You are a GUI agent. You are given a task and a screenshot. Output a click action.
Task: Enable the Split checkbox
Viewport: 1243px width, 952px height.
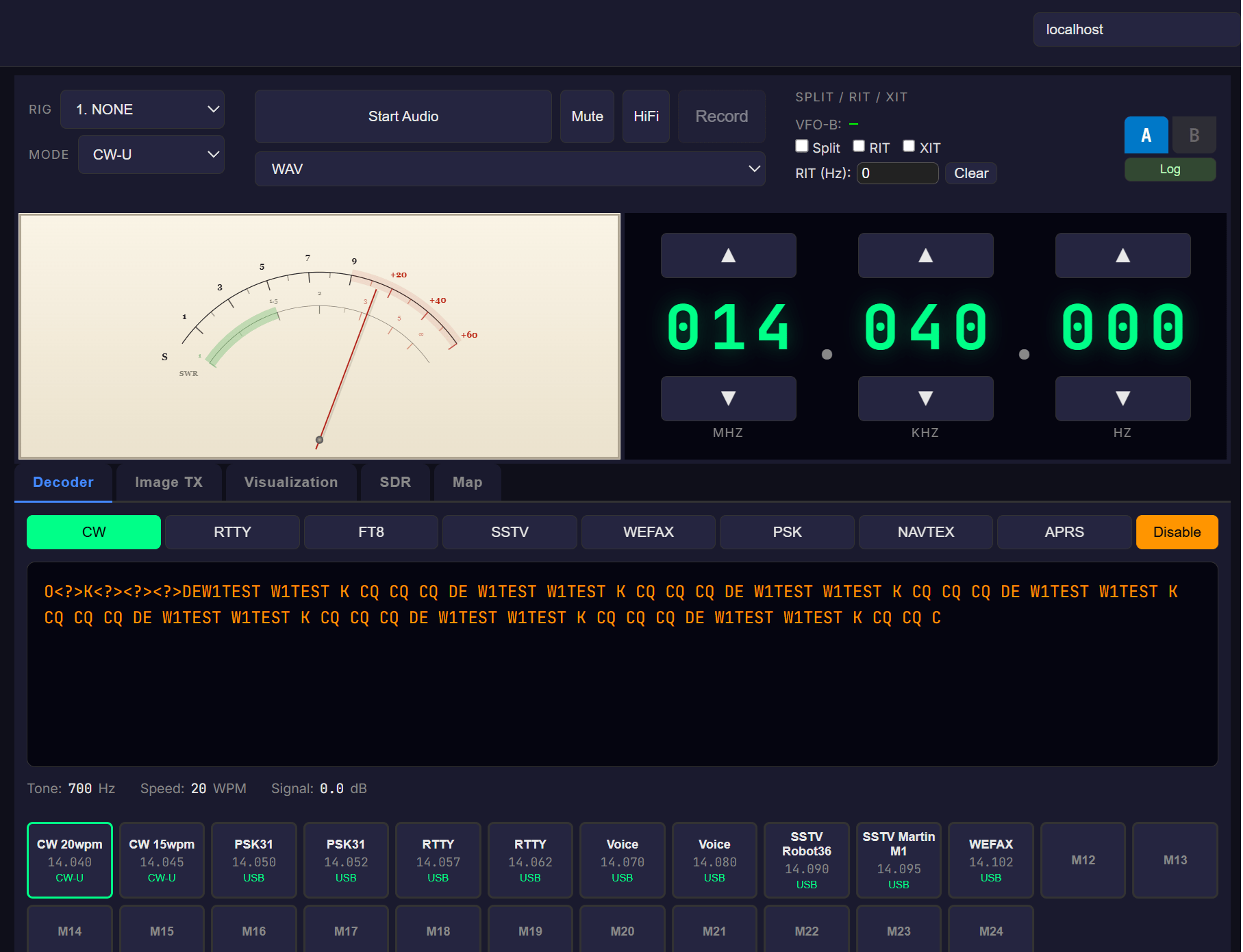pos(801,146)
